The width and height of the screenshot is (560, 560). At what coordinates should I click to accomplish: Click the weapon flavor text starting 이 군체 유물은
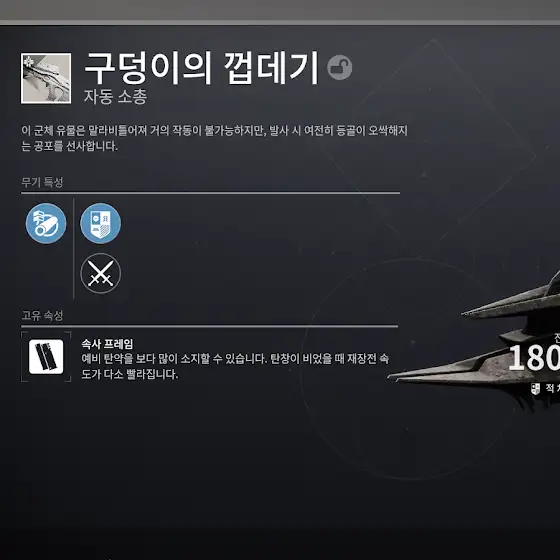[214, 138]
